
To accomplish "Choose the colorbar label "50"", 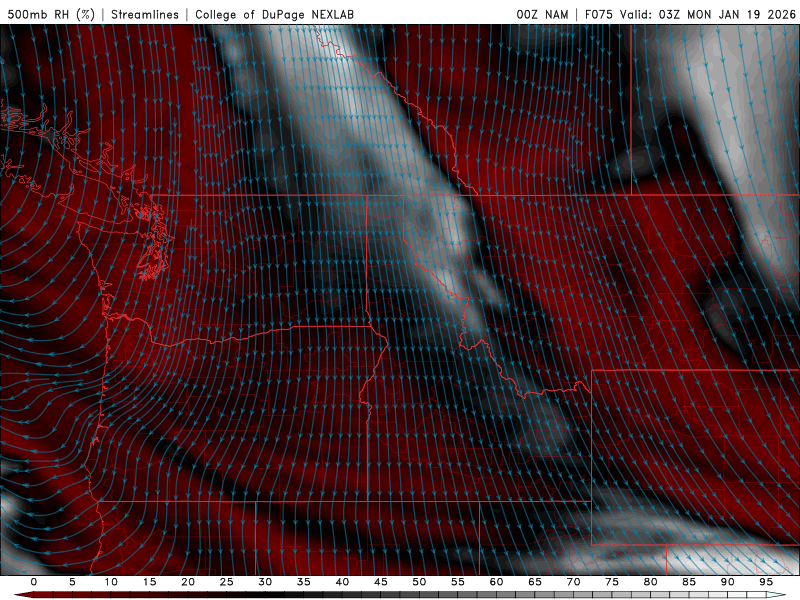I will click(419, 582).
